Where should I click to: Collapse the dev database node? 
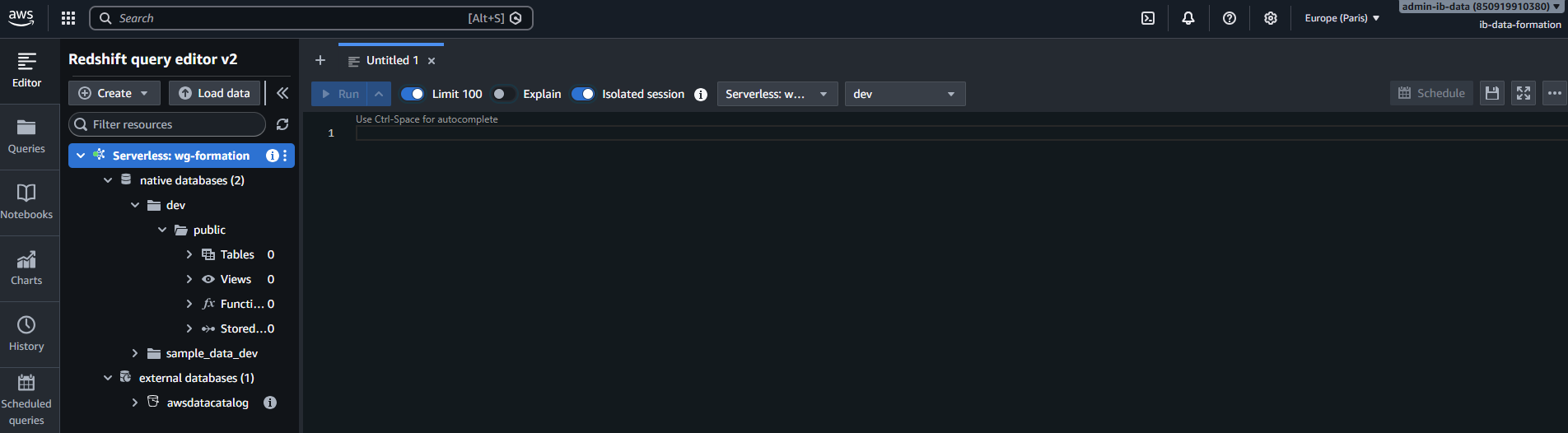[135, 205]
